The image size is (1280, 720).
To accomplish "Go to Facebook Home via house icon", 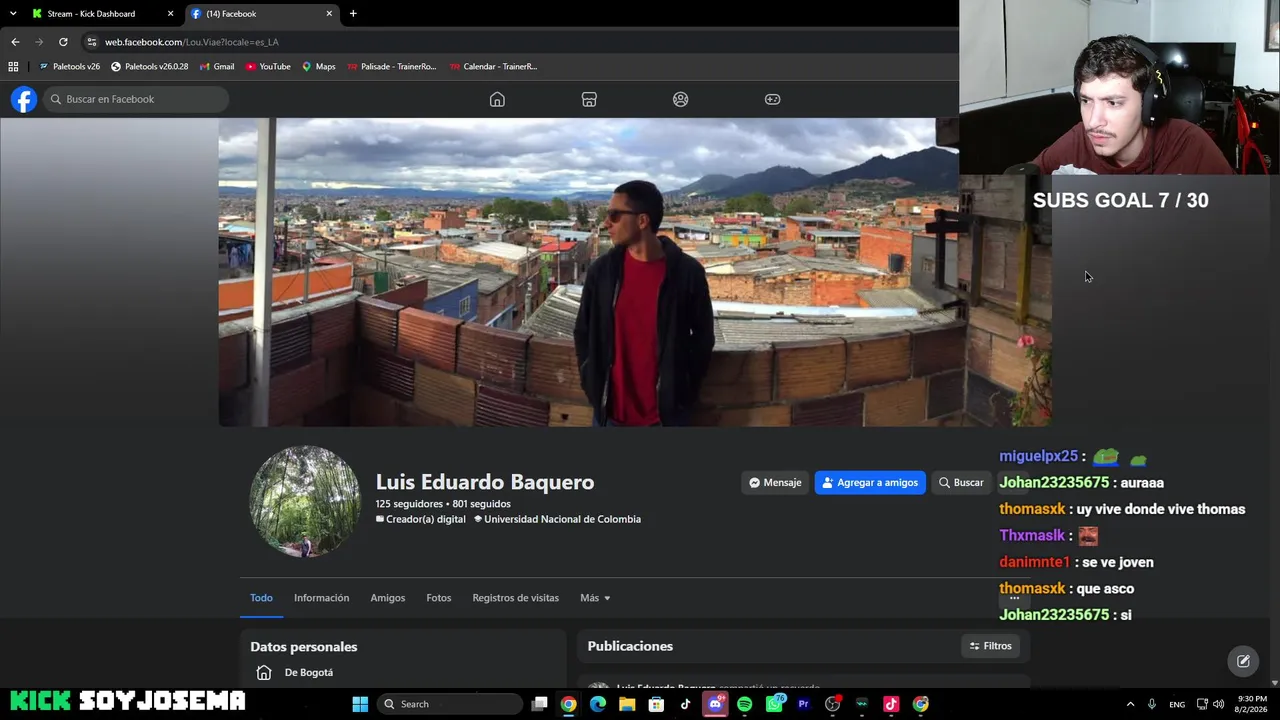I will tap(497, 99).
